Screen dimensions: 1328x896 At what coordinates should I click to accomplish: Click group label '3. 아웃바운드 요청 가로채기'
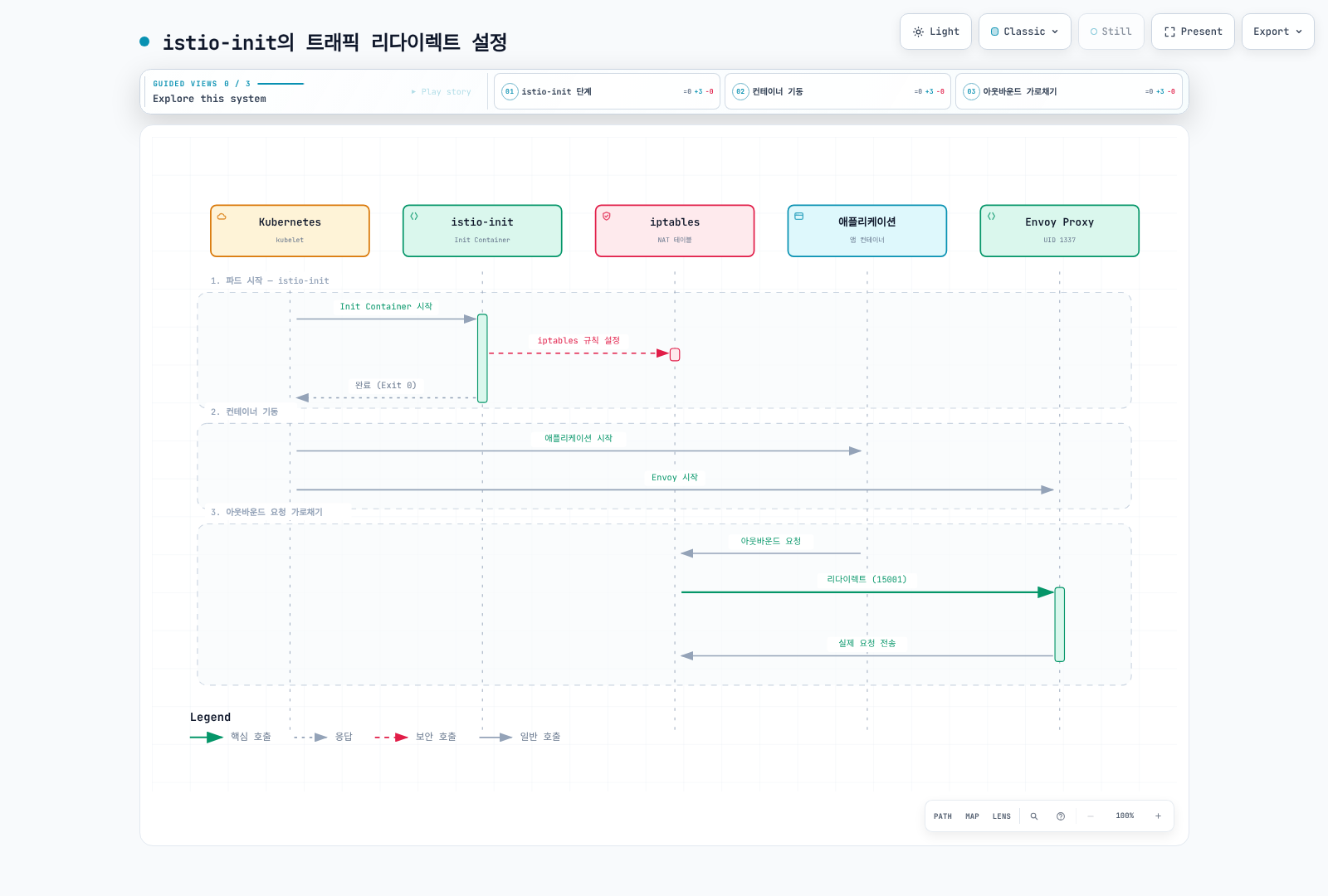[x=266, y=513]
